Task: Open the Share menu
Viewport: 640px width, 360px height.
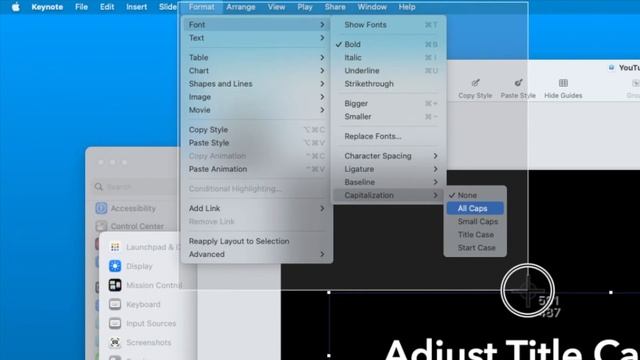Action: (x=335, y=7)
